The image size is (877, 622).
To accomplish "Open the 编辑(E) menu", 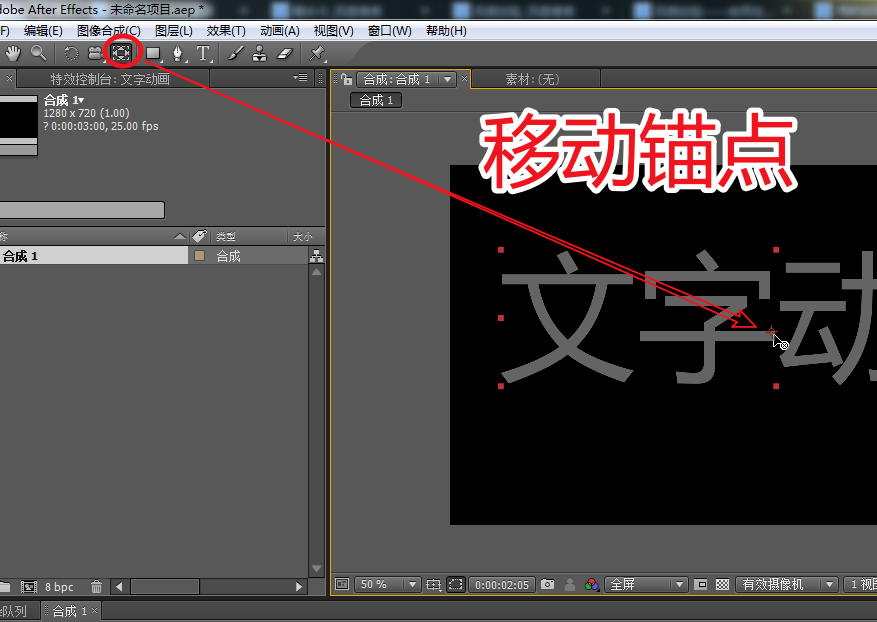I will [x=44, y=31].
